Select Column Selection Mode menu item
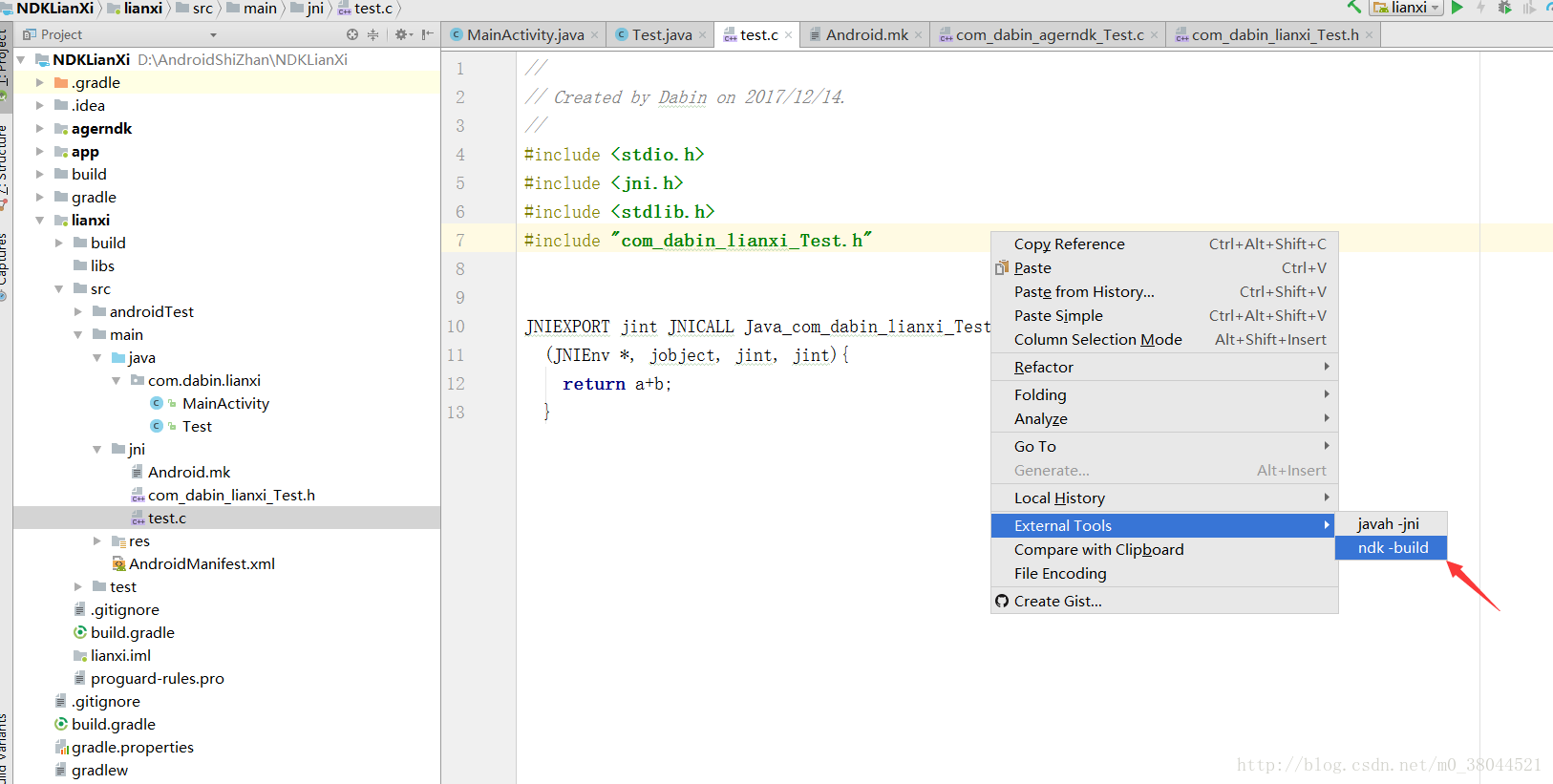 pyautogui.click(x=1164, y=339)
